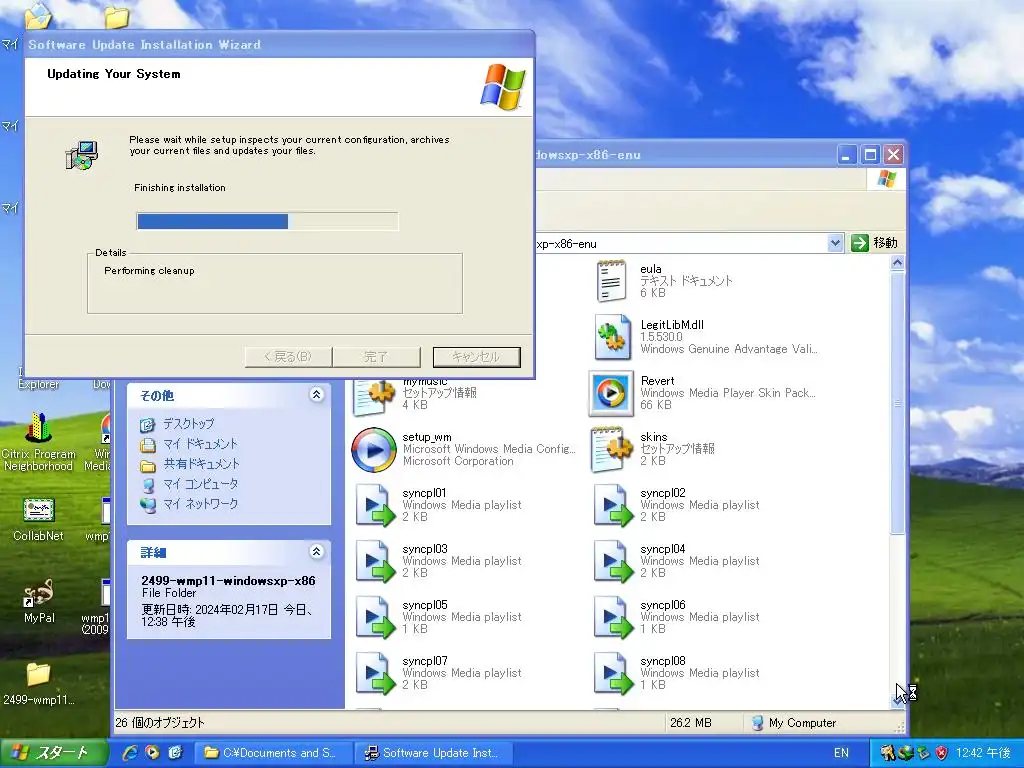Viewport: 1024px width, 768px height.
Task: Maximize the Explorer folder window
Action: [870, 155]
